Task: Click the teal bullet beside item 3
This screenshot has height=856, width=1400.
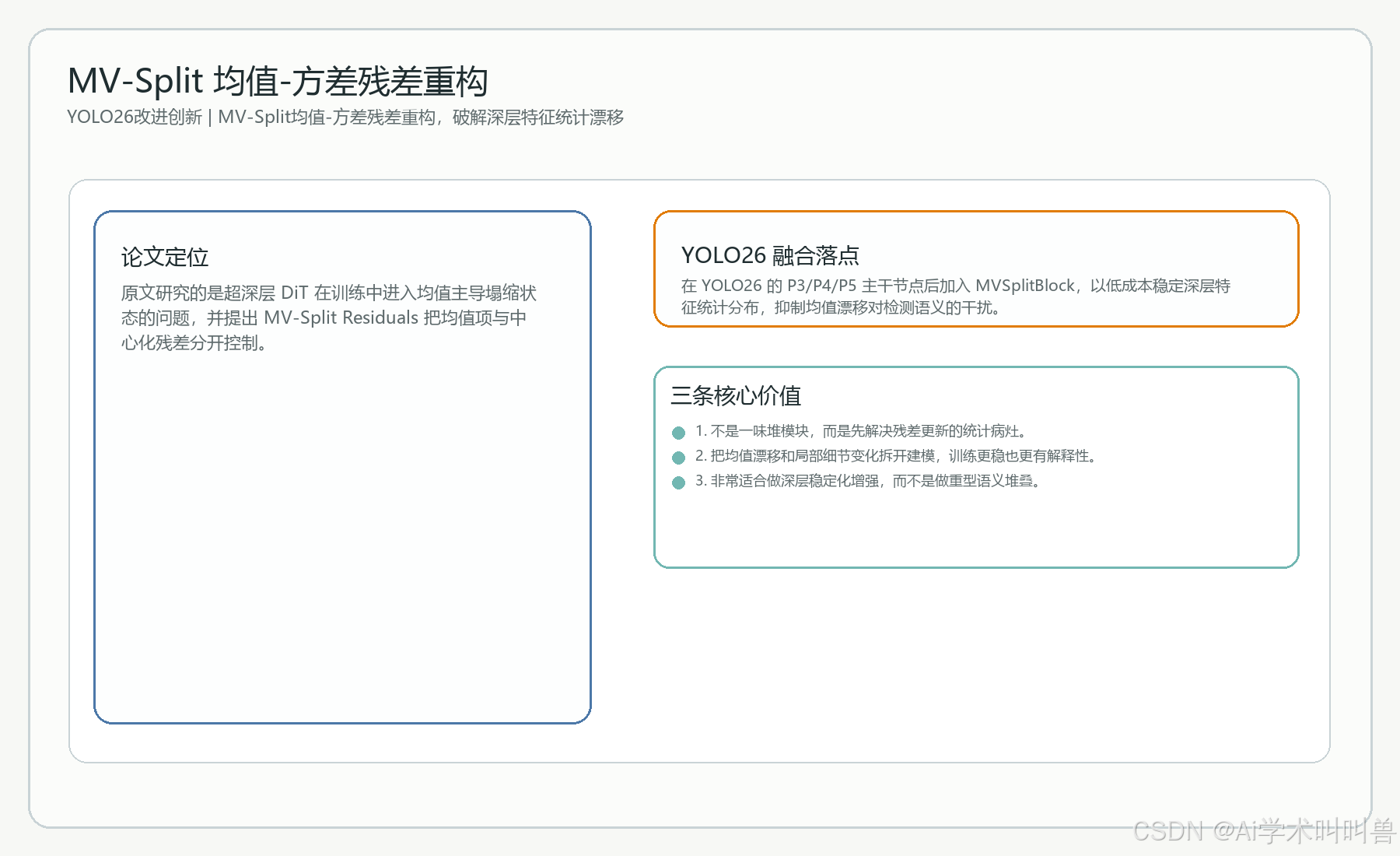Action: tap(678, 482)
